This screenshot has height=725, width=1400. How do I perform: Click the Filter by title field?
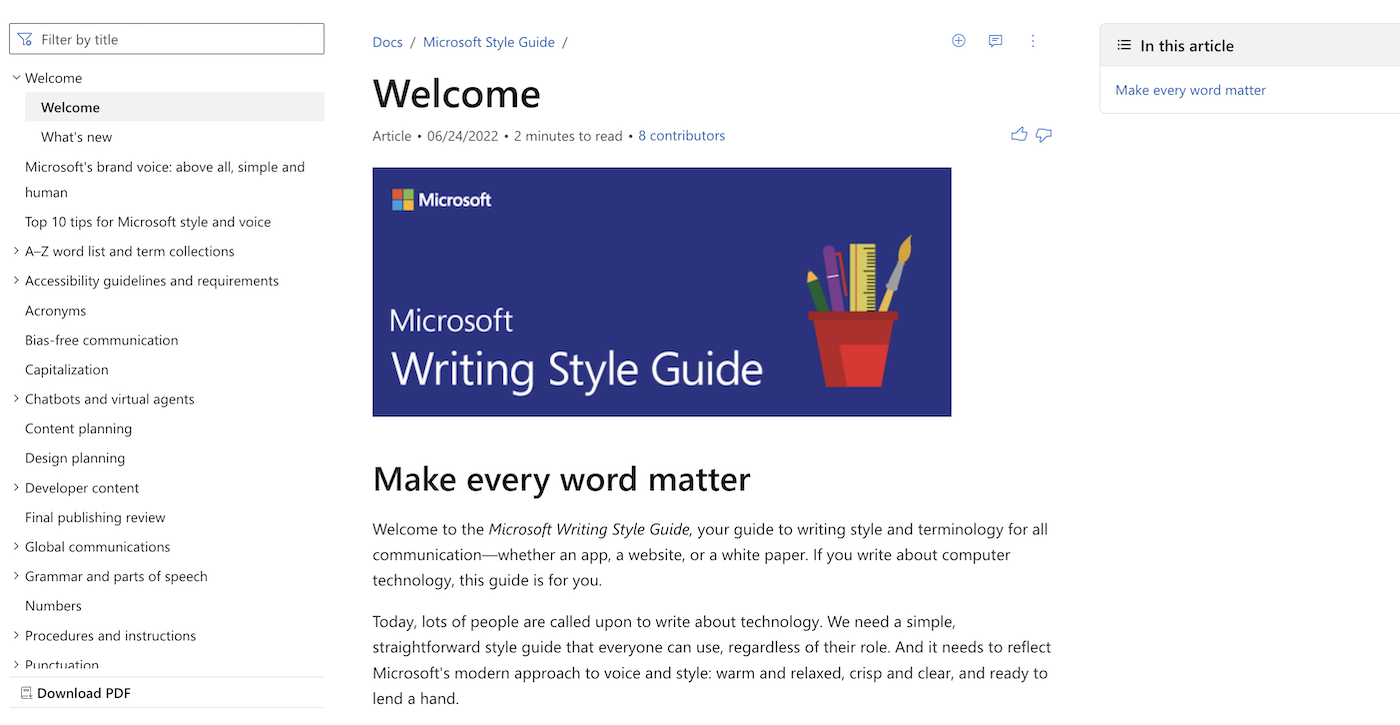click(167, 39)
